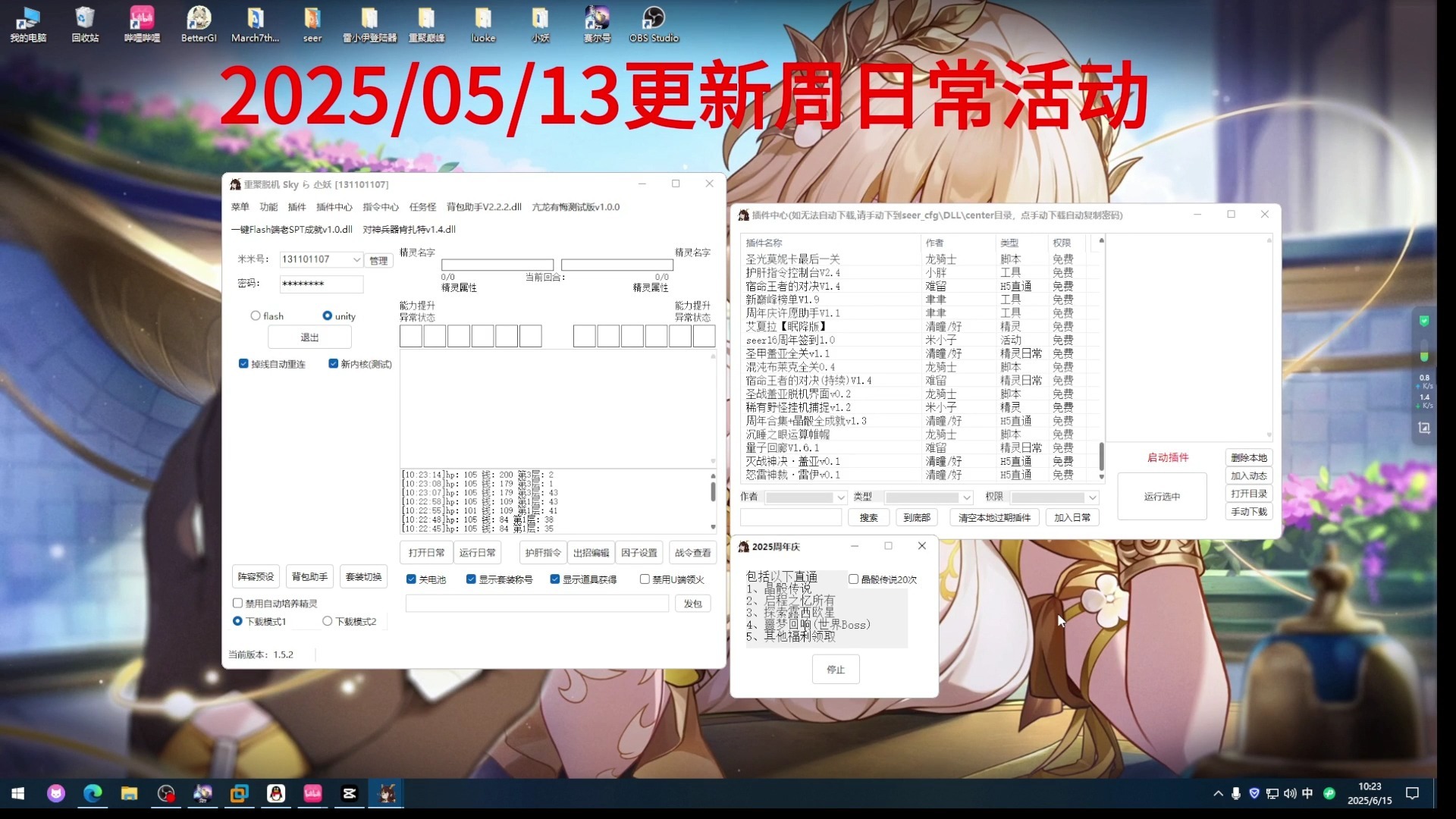Expand the 作者 filter dropdown

pyautogui.click(x=840, y=497)
